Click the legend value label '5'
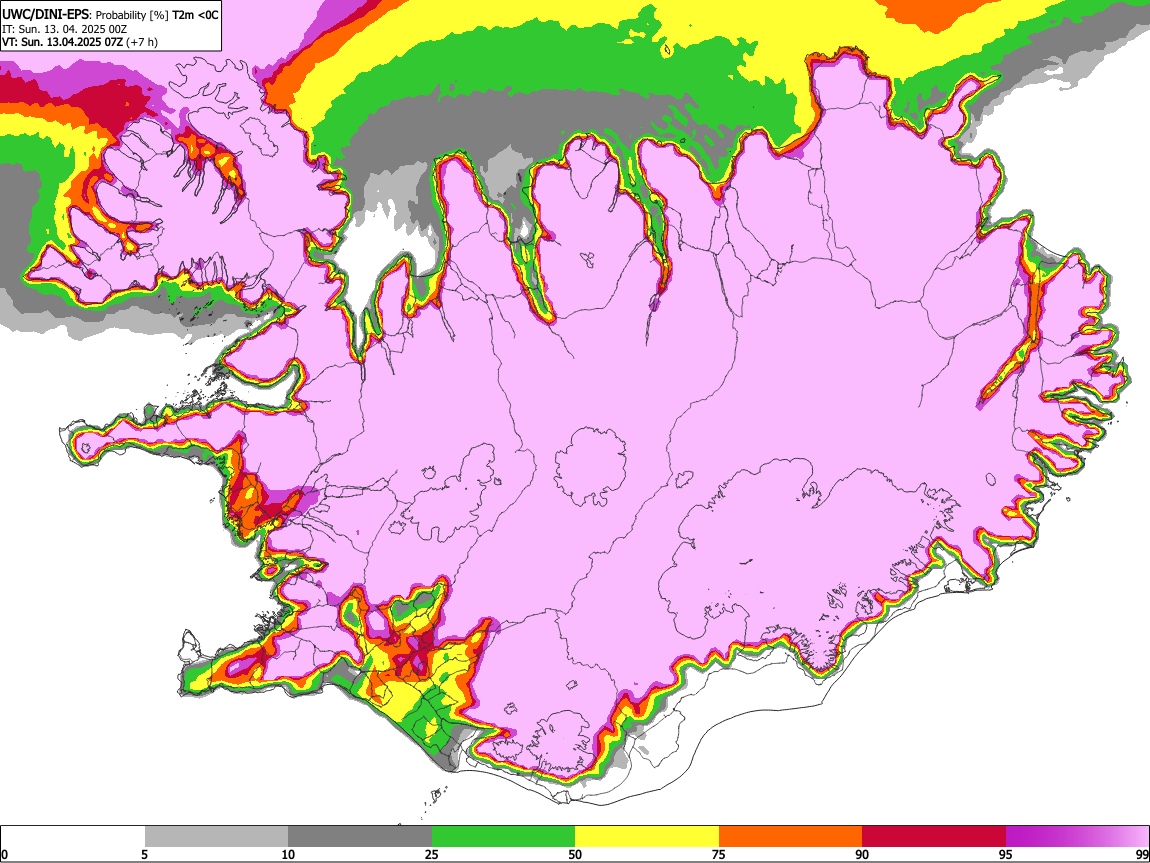The height and width of the screenshot is (863, 1150). [x=144, y=854]
